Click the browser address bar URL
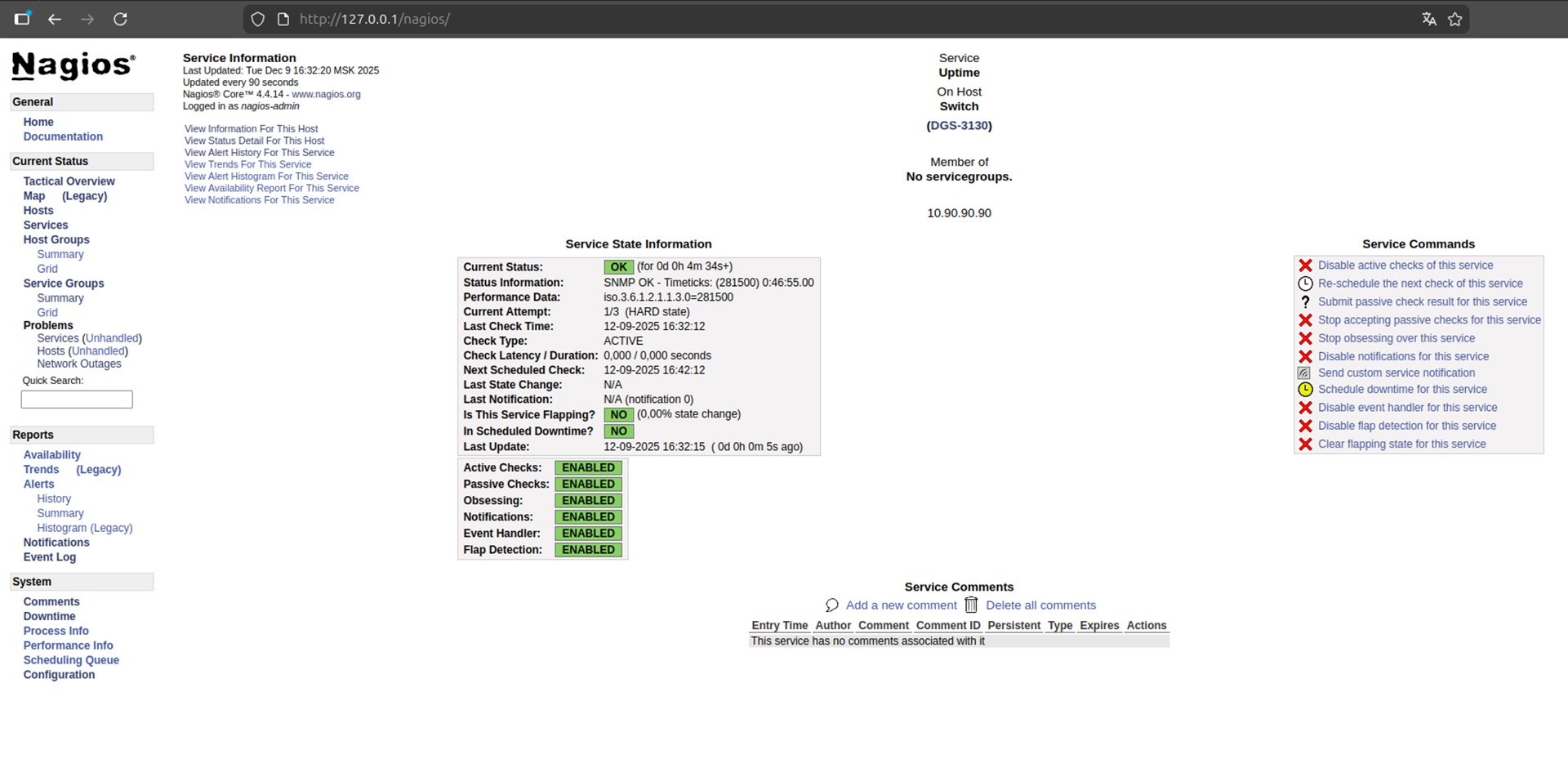 coord(374,19)
